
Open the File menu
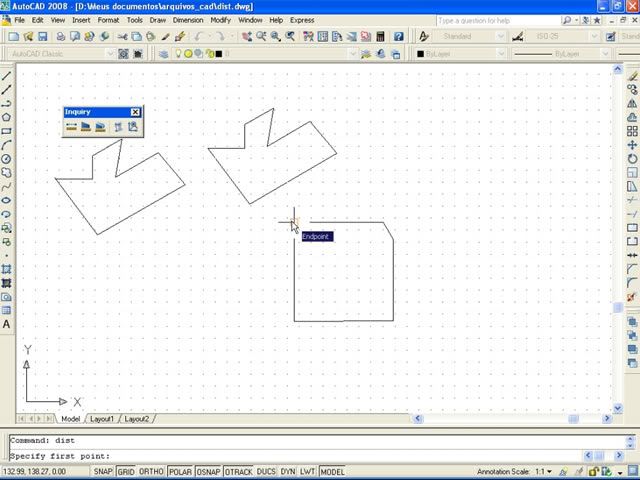(x=19, y=20)
